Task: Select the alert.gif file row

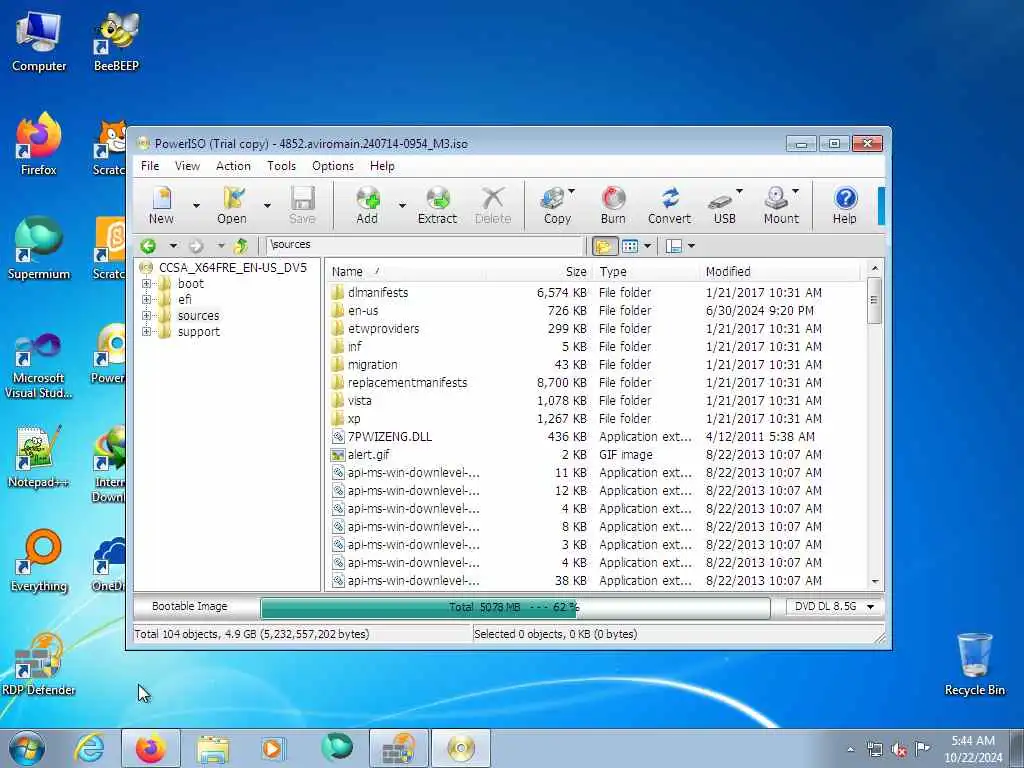Action: (596, 455)
